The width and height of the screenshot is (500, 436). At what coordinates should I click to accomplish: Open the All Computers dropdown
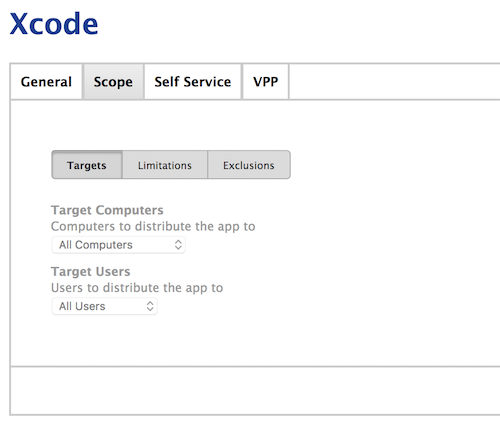(119, 245)
